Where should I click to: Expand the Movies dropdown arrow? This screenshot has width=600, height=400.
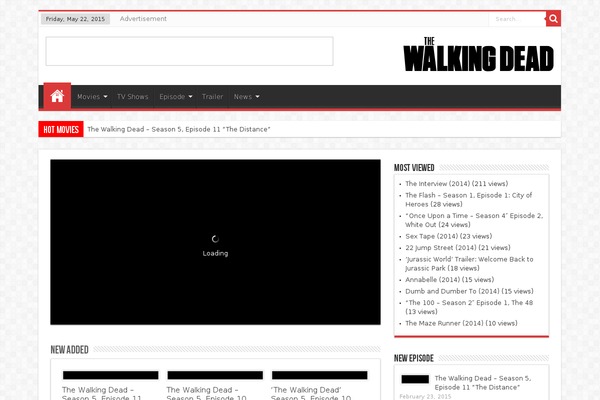105,96
